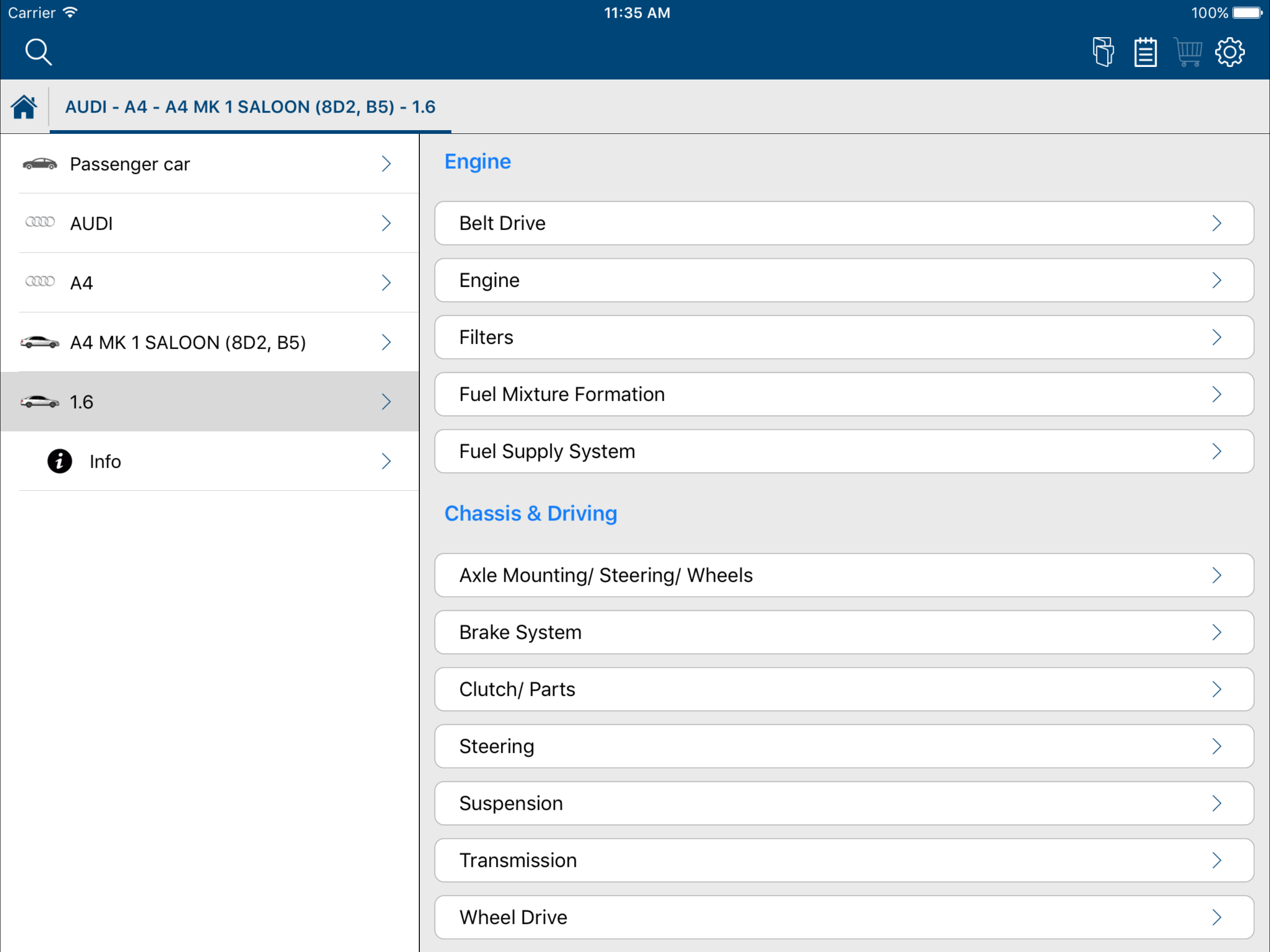Expand the A4 row chevron

click(386, 283)
